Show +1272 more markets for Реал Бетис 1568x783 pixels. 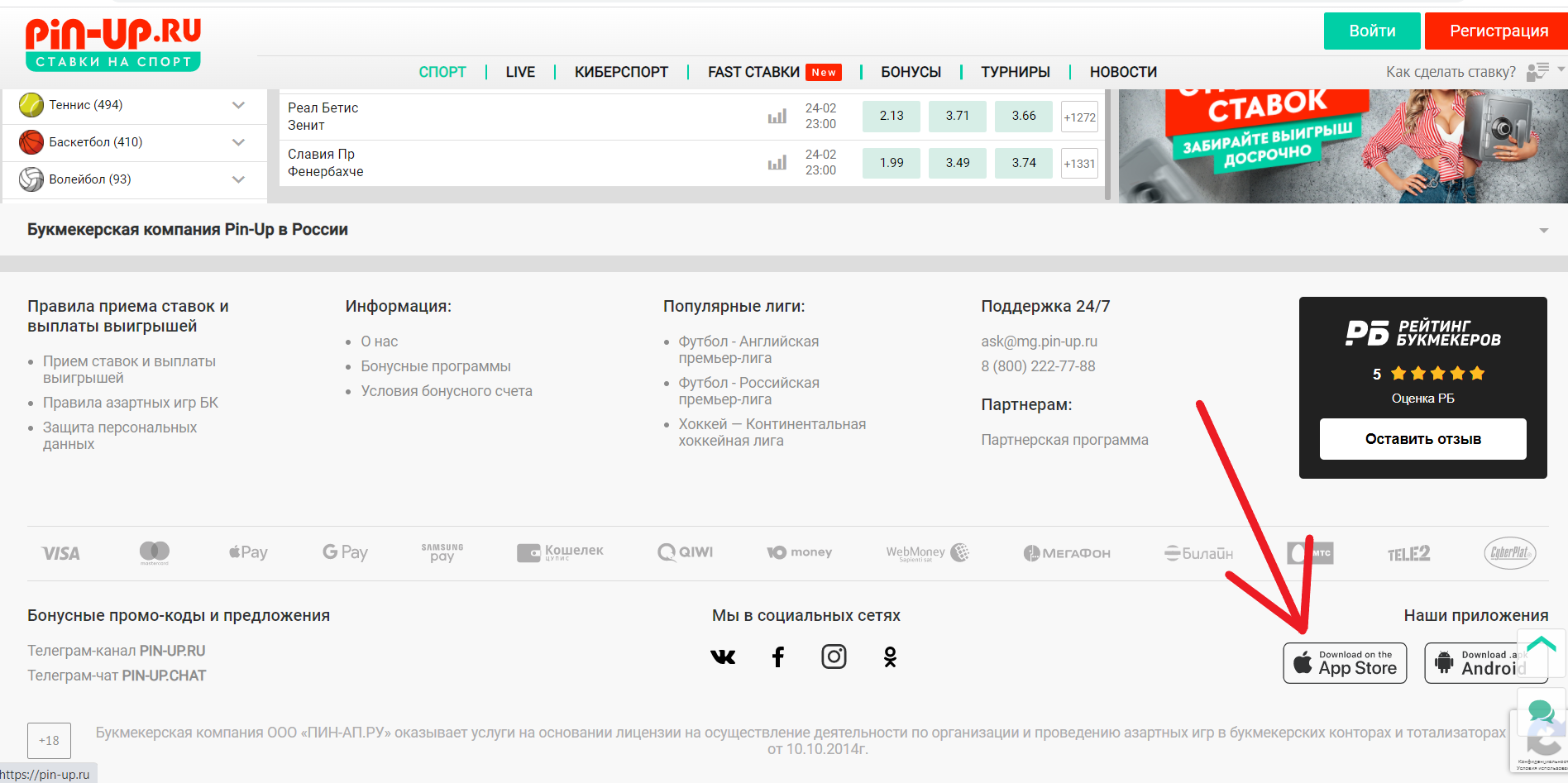click(x=1079, y=117)
